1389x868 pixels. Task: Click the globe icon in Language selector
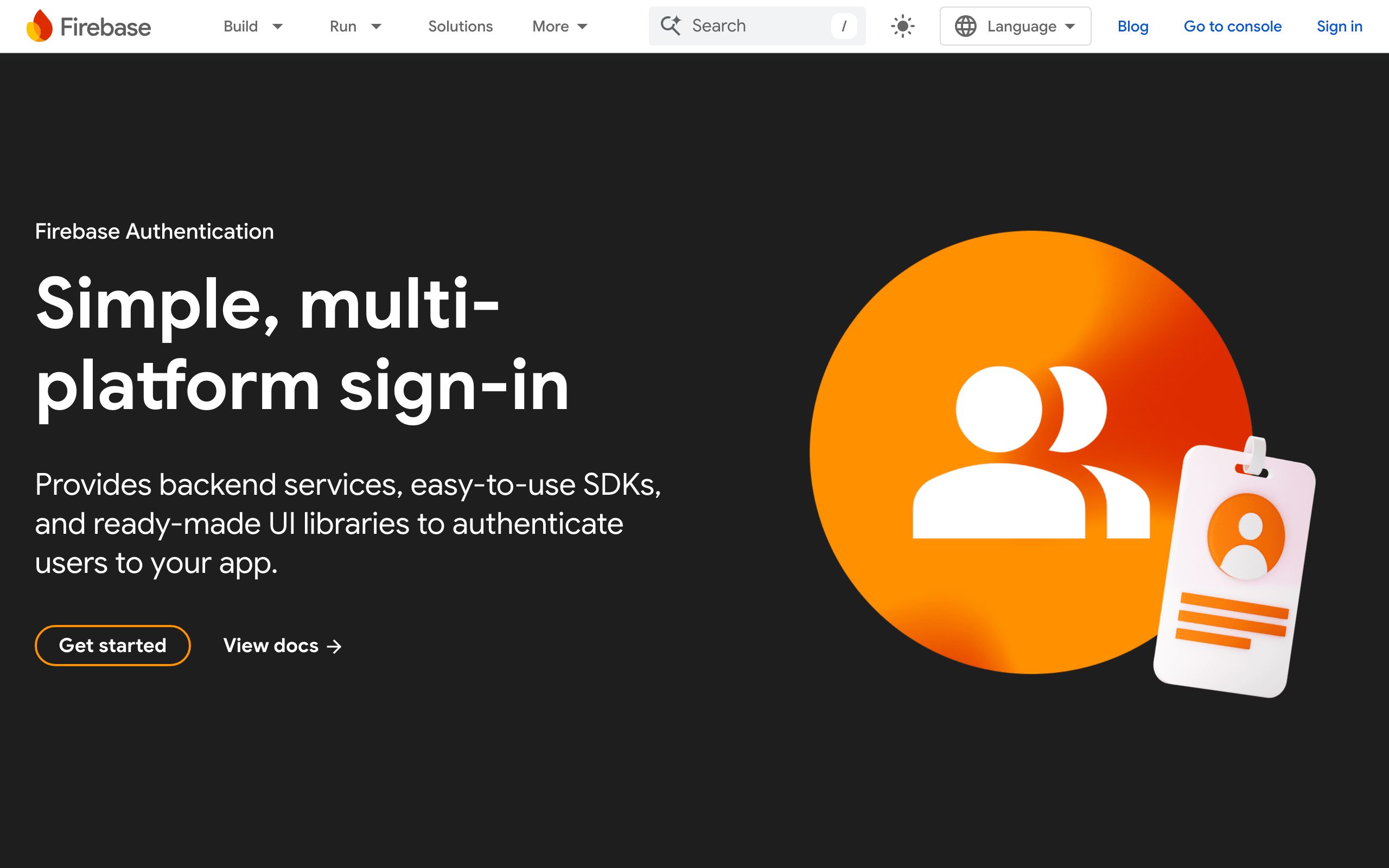pos(965,26)
